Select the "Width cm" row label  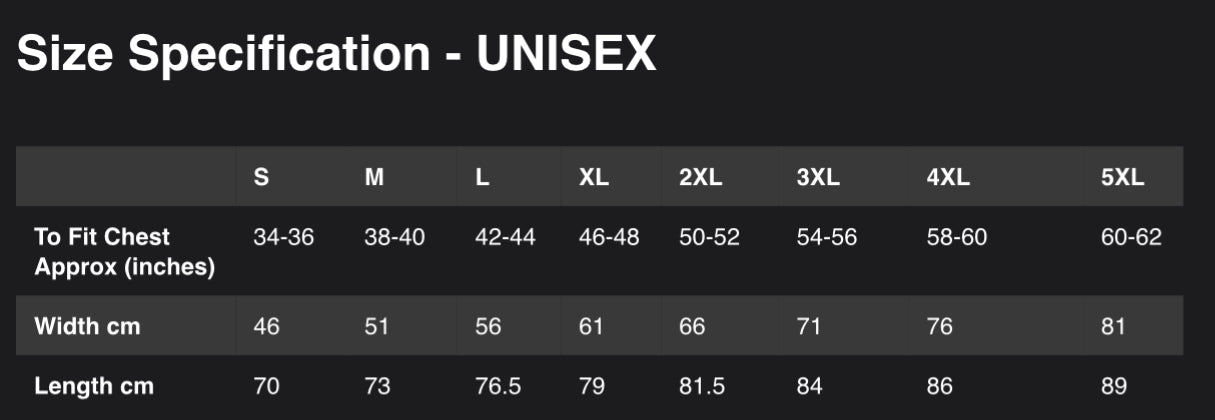click(x=87, y=326)
